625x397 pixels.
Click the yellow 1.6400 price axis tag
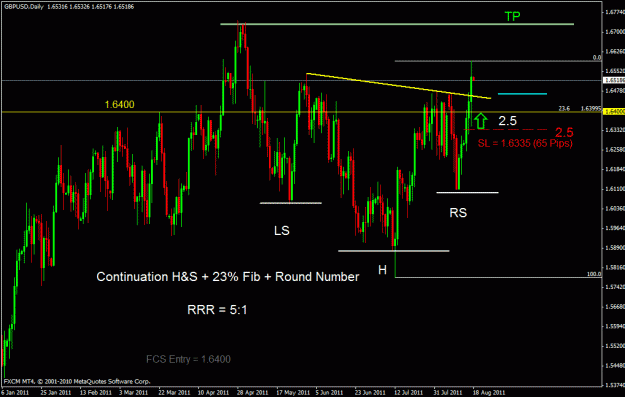(613, 112)
